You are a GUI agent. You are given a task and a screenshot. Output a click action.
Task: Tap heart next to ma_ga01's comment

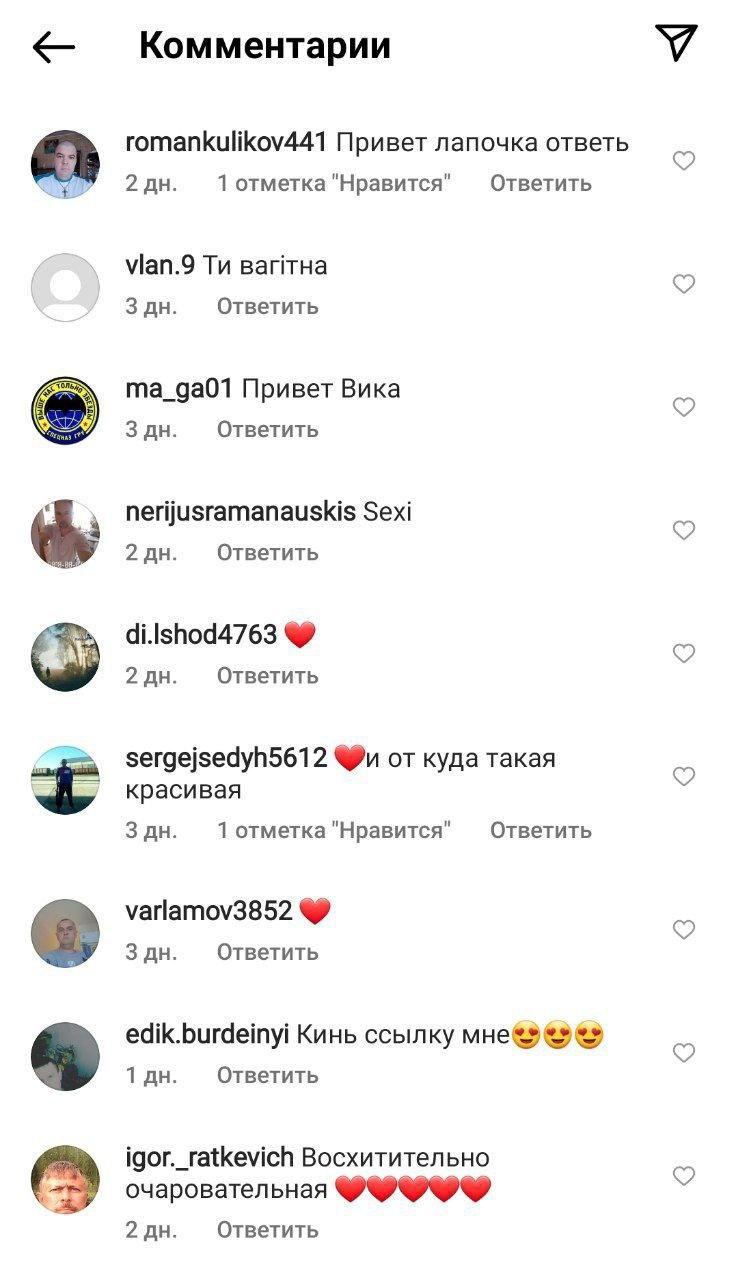click(684, 407)
